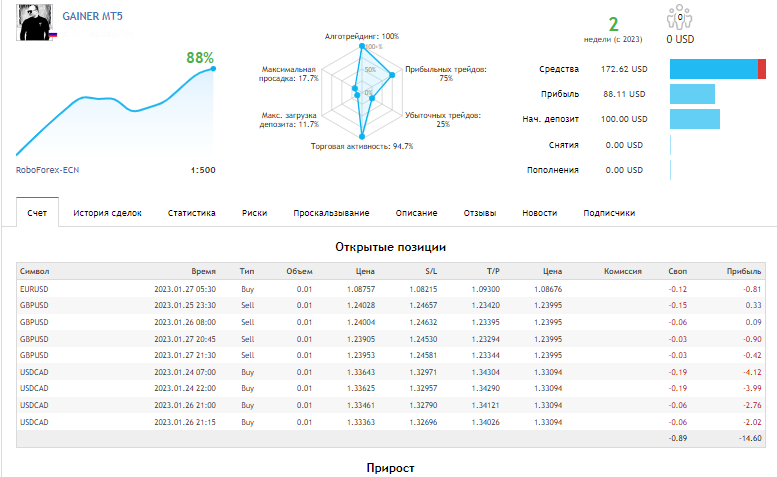Open the Подписчики tab
The image size is (777, 477).
pos(609,213)
